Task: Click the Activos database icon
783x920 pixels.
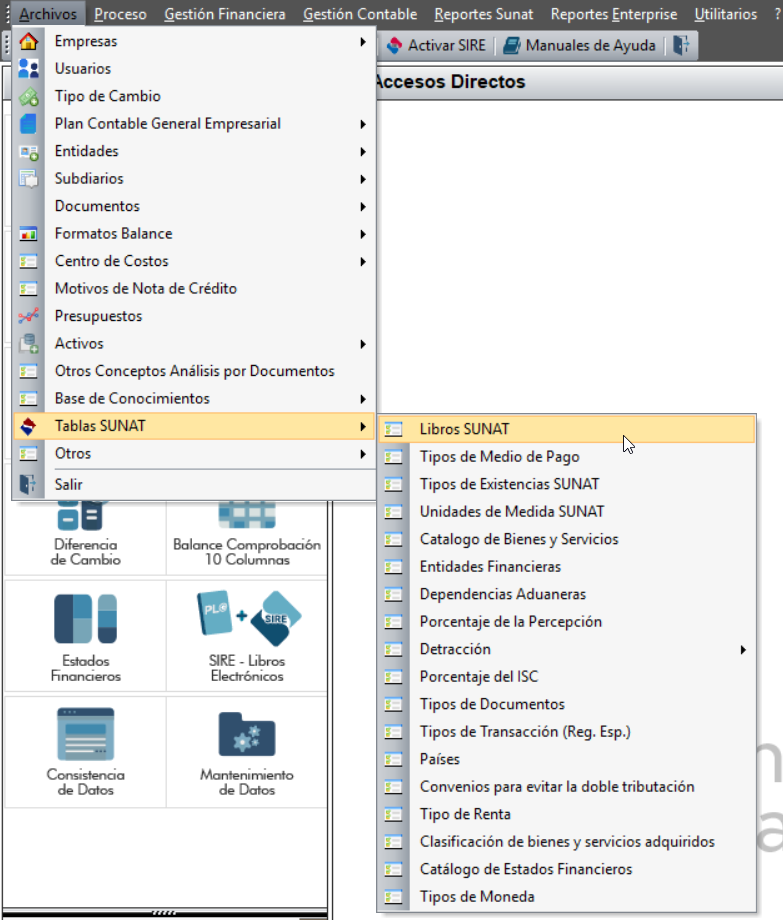Action: (x=28, y=343)
